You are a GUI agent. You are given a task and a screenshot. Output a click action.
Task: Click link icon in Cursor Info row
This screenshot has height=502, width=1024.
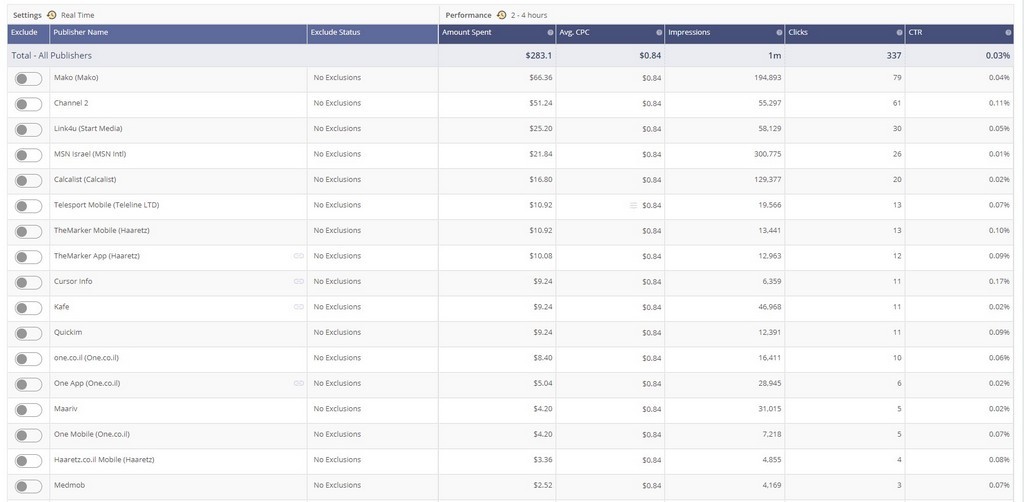tap(299, 281)
